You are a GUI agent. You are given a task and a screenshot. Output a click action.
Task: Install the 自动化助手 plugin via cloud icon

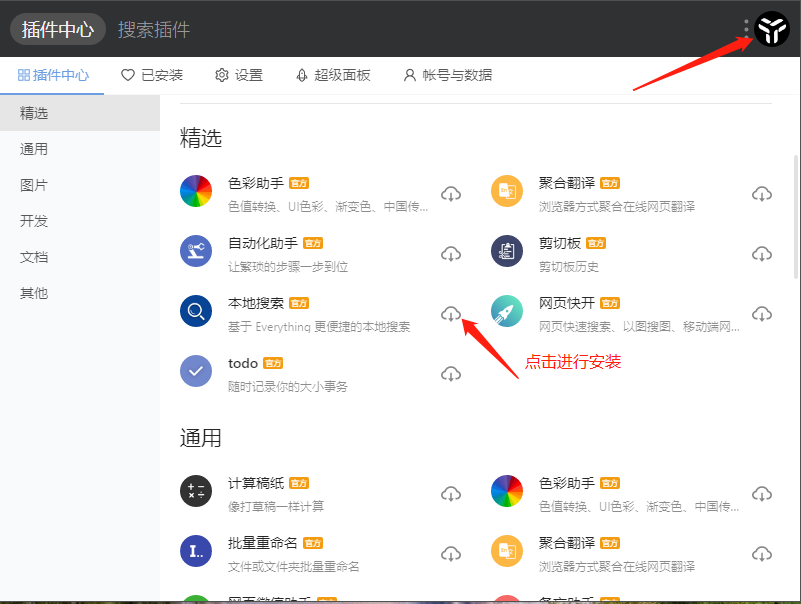click(x=451, y=253)
